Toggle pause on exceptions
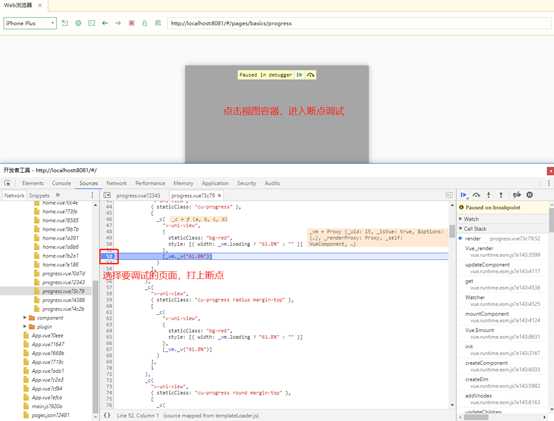Viewport: 554px width, 421px height. tap(530, 195)
